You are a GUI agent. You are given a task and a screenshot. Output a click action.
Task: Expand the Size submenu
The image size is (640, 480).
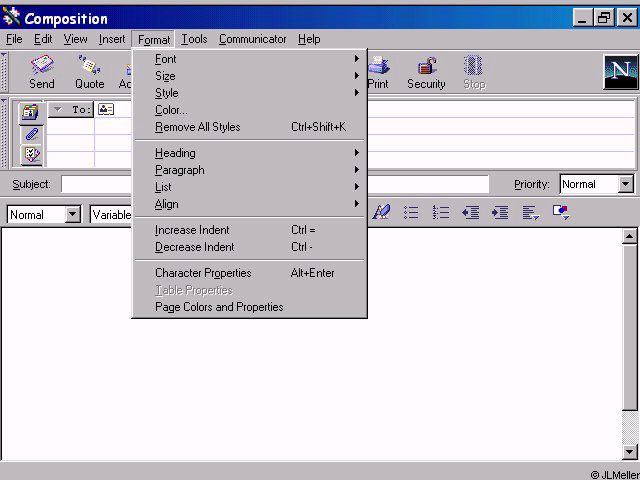click(x=250, y=76)
